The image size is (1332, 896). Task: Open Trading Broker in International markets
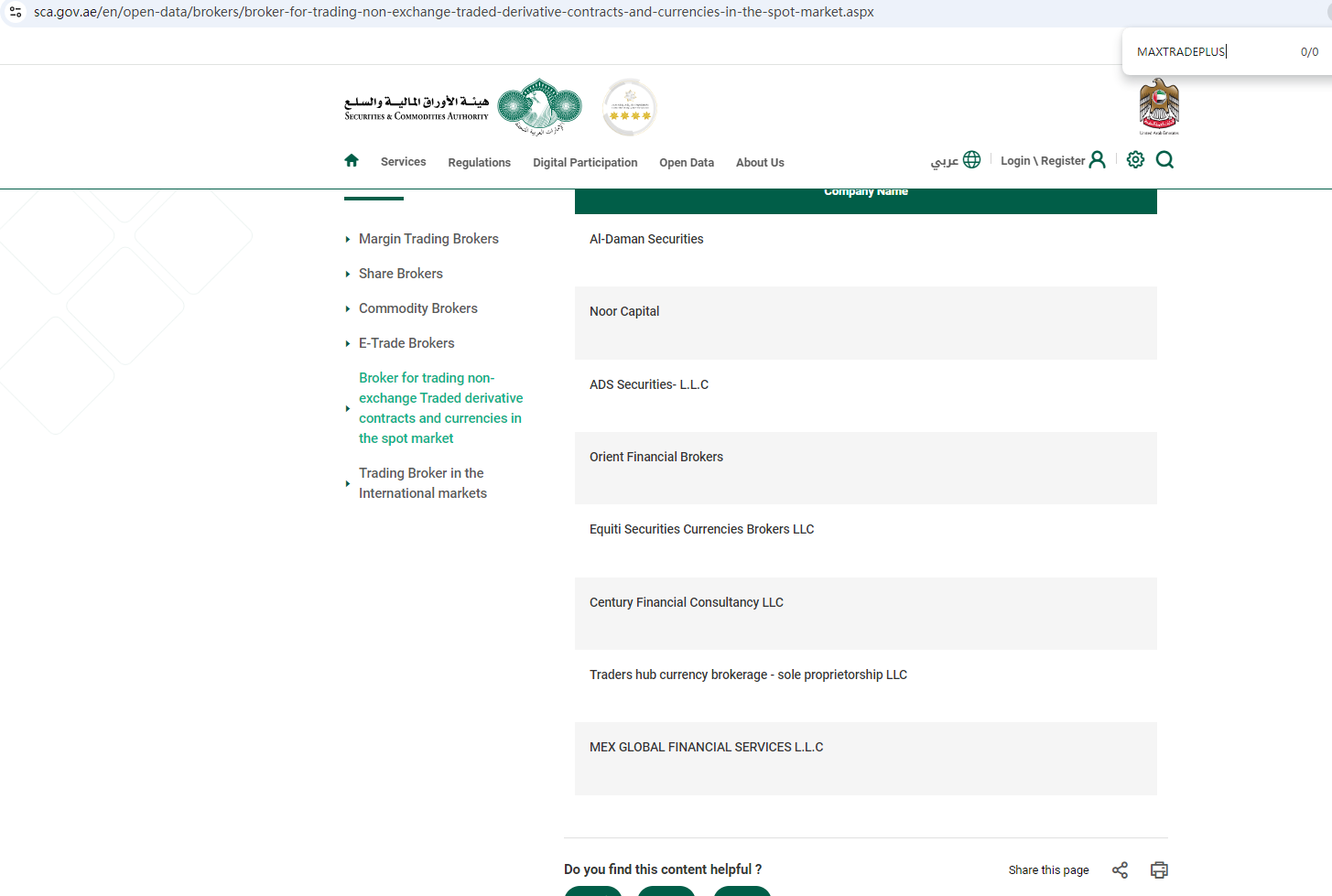point(423,483)
